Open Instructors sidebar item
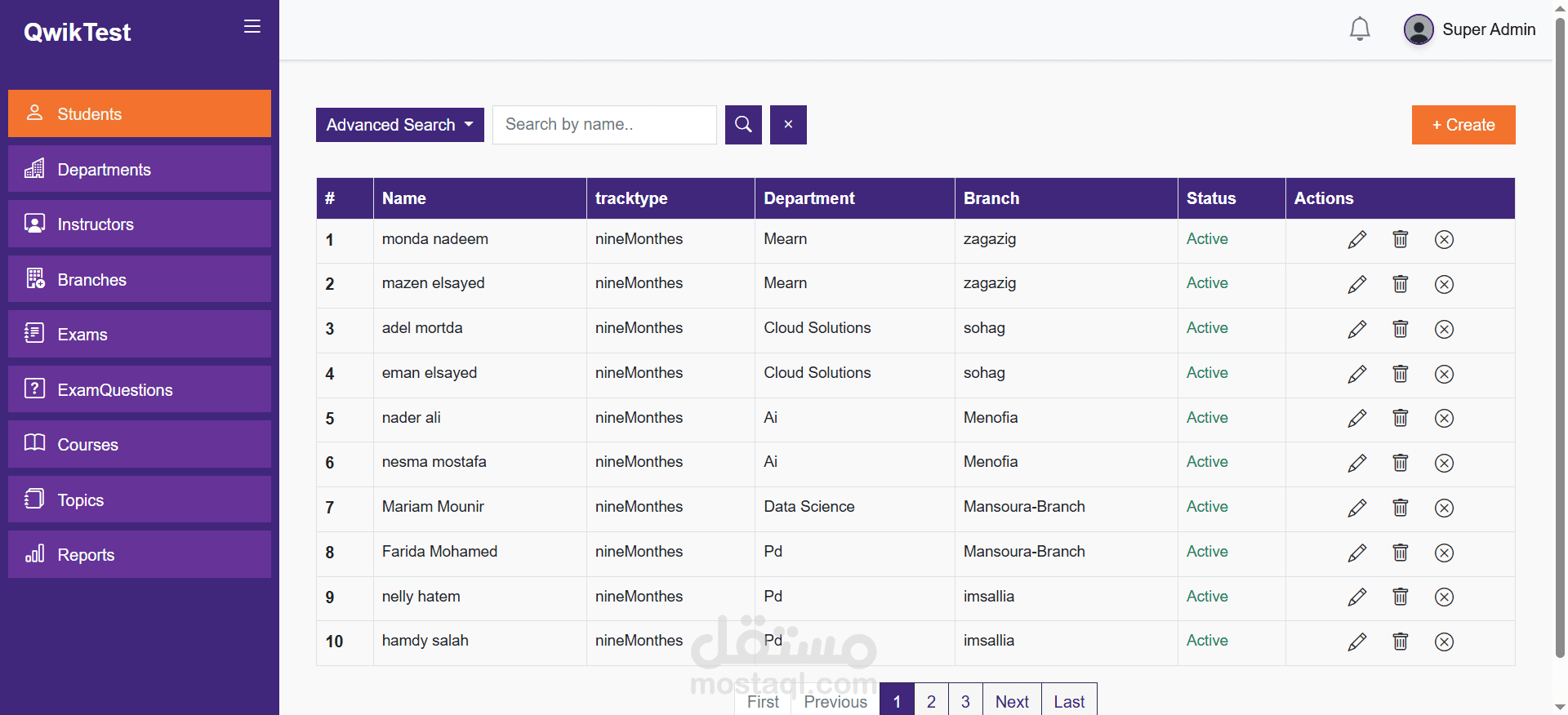The width and height of the screenshot is (1568, 715). click(x=140, y=224)
